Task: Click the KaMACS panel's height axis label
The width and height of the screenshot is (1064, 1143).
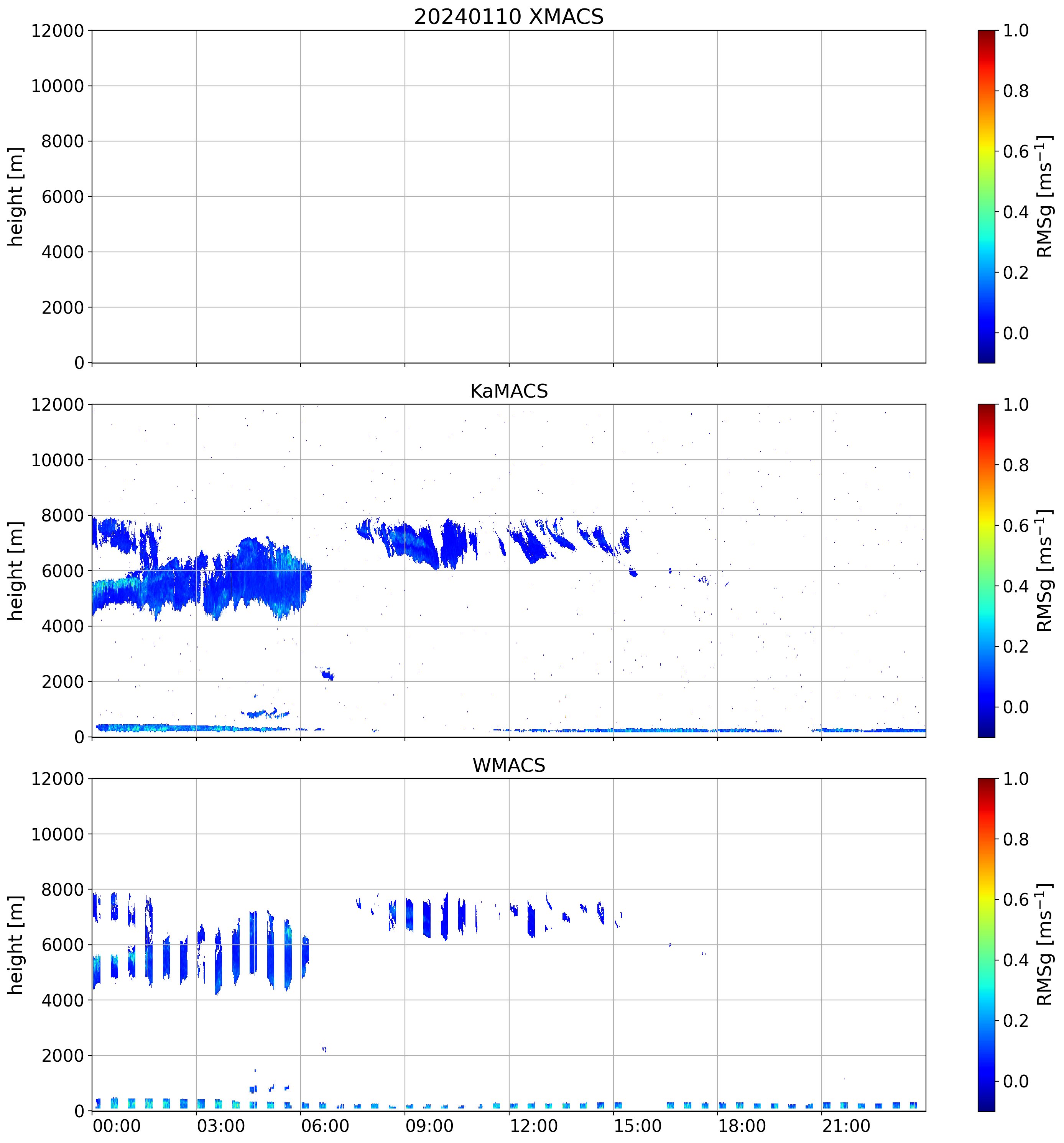Action: pyautogui.click(x=15, y=571)
